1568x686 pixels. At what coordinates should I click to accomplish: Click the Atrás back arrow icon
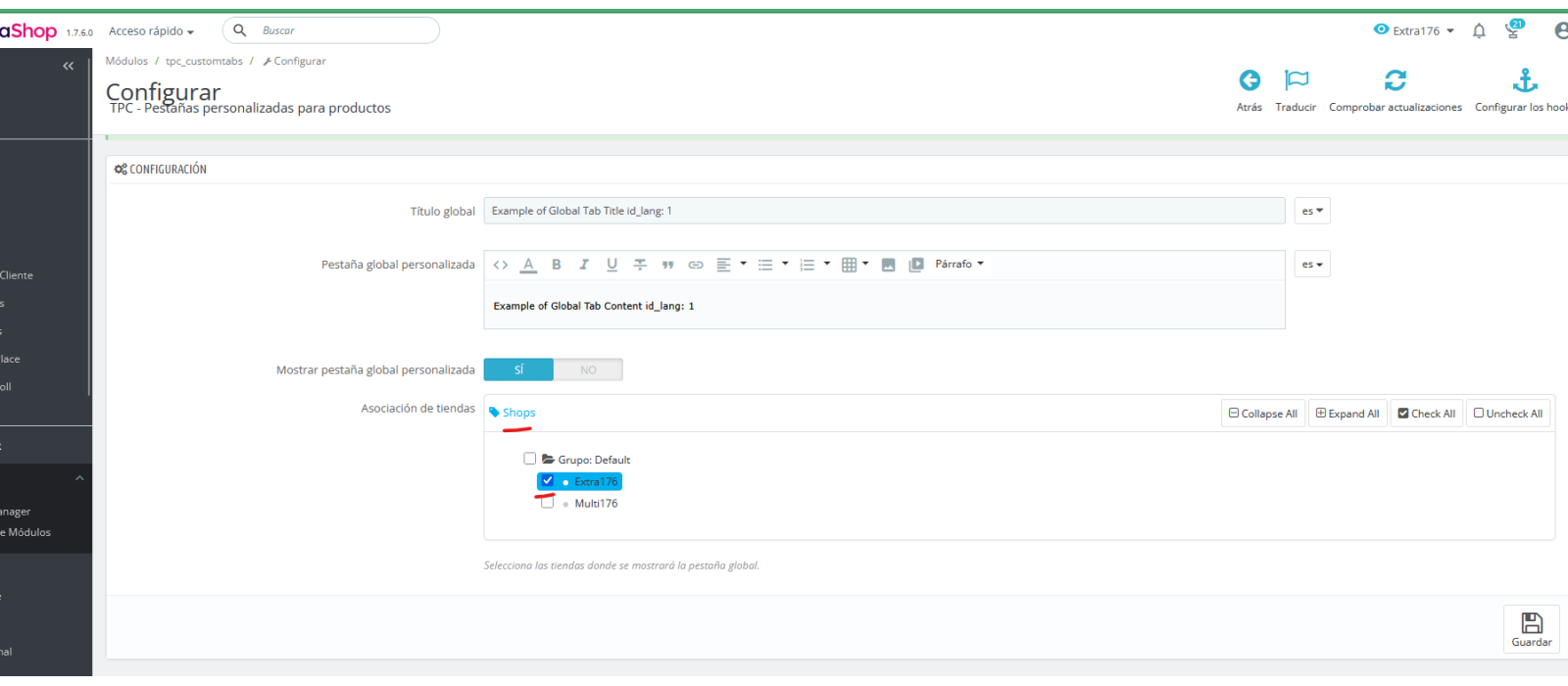coord(1249,80)
